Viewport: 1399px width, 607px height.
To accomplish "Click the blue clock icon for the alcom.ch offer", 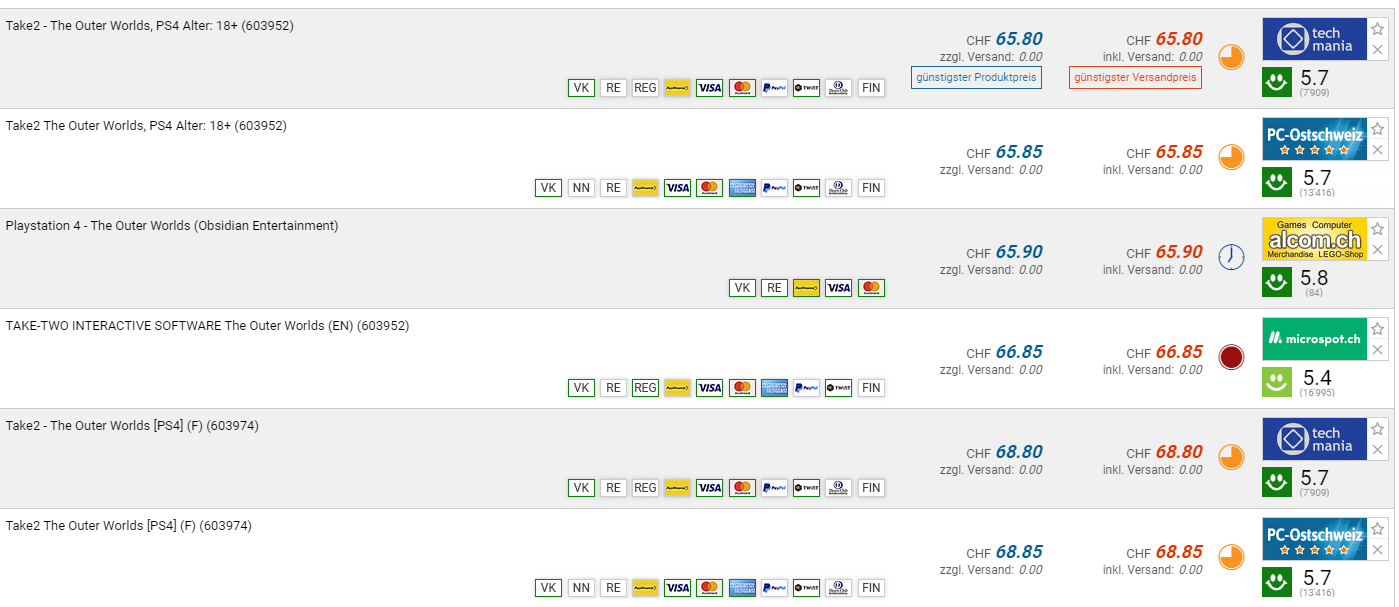I will tap(1231, 257).
